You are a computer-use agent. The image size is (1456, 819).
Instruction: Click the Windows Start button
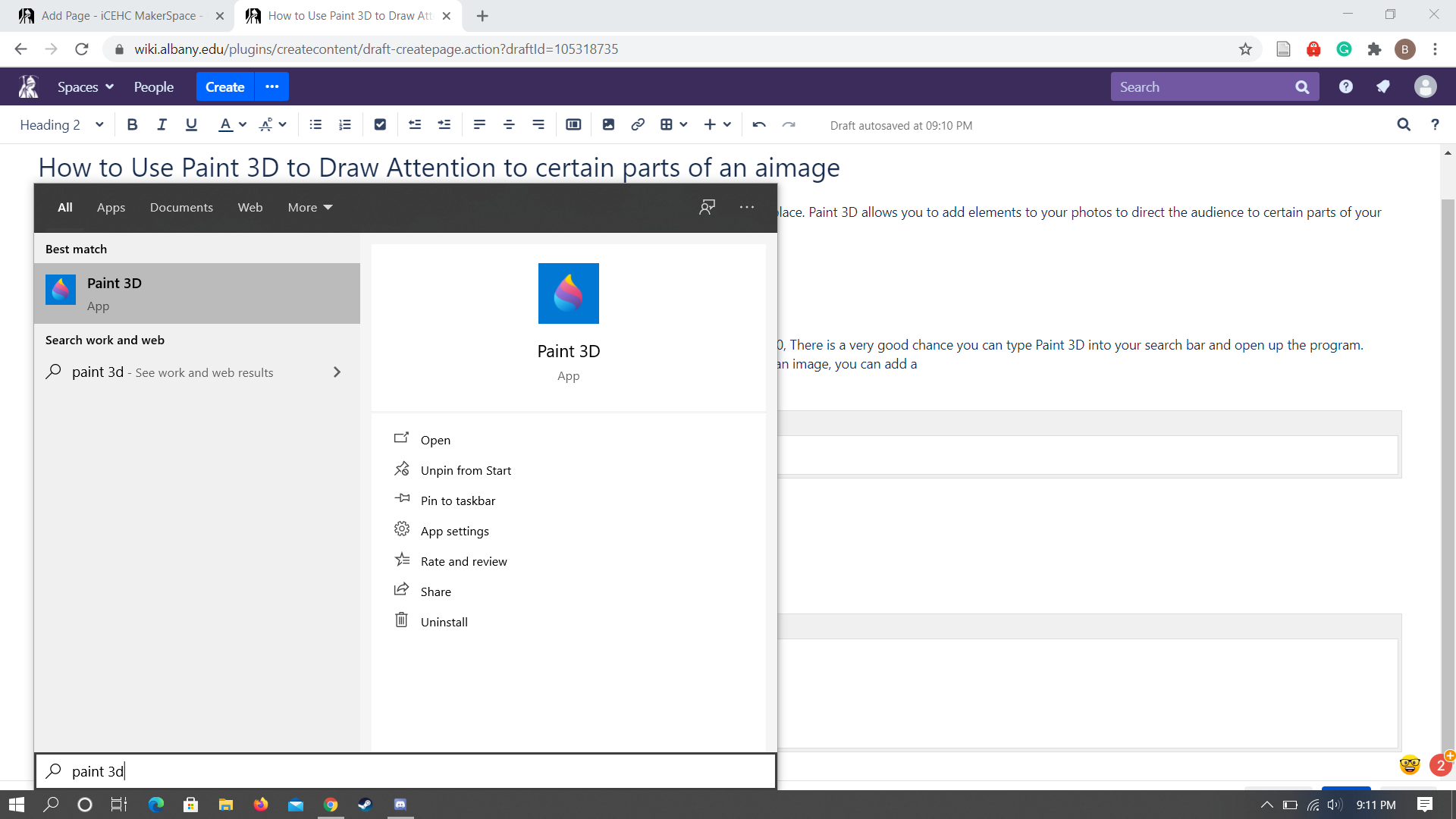click(16, 805)
